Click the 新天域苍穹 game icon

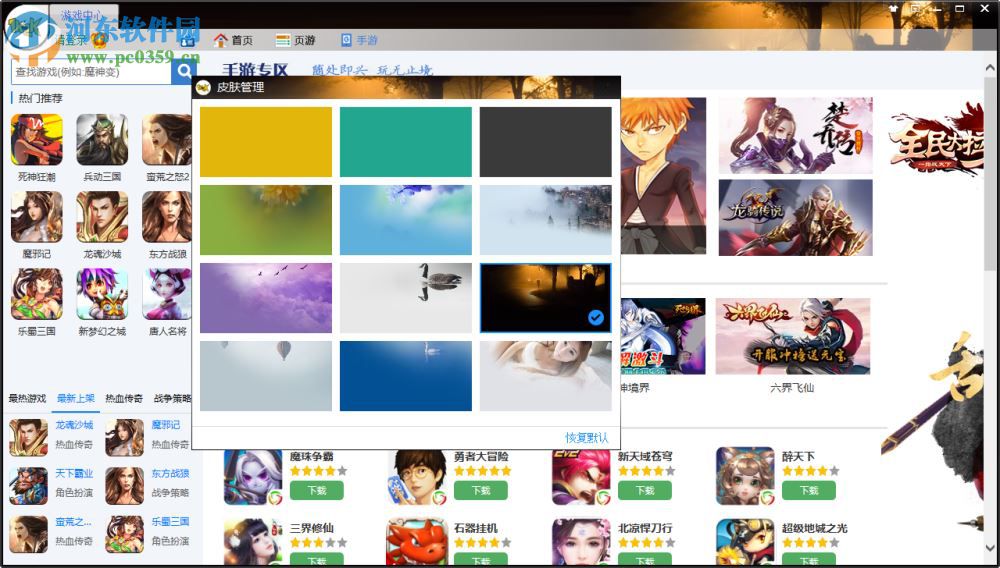(x=581, y=477)
